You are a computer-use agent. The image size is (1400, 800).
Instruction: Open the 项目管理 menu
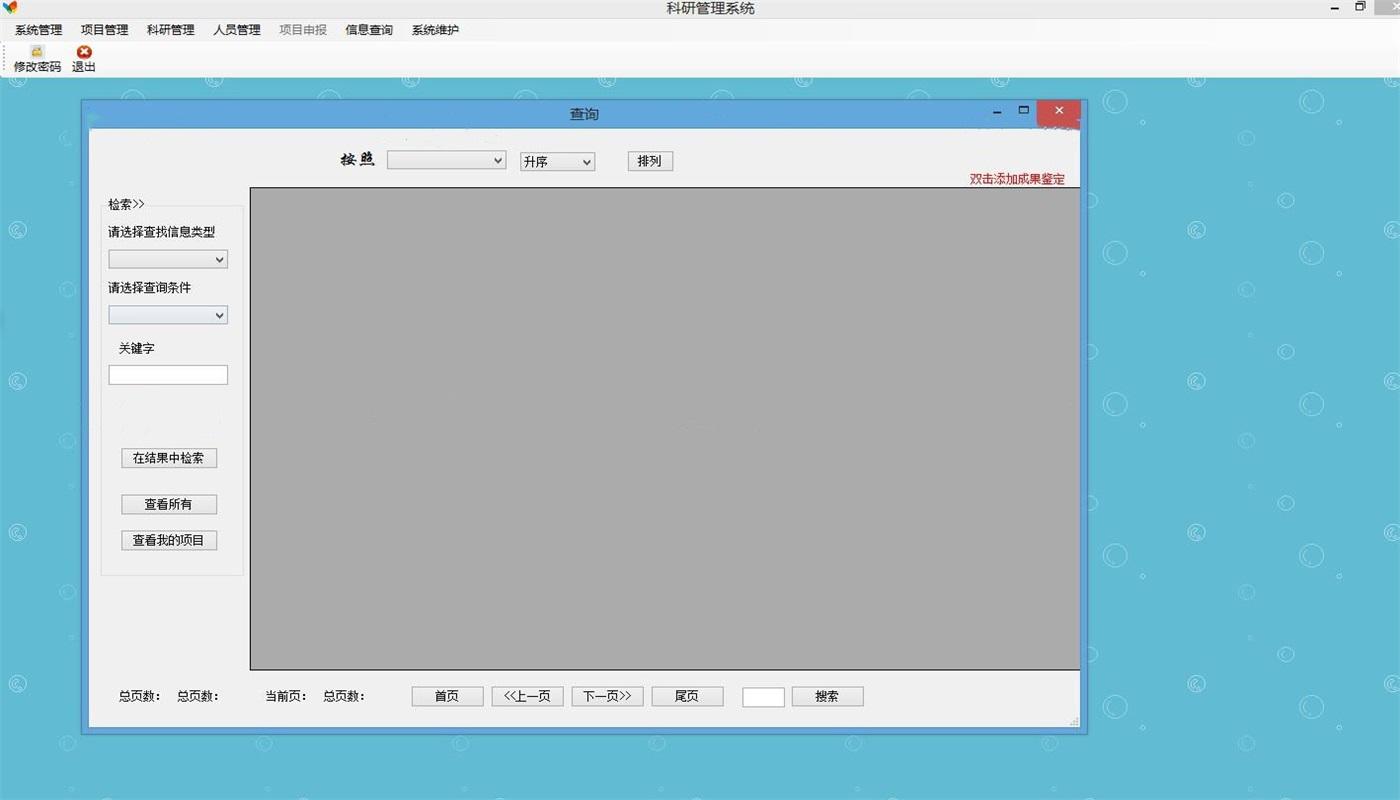pos(104,30)
